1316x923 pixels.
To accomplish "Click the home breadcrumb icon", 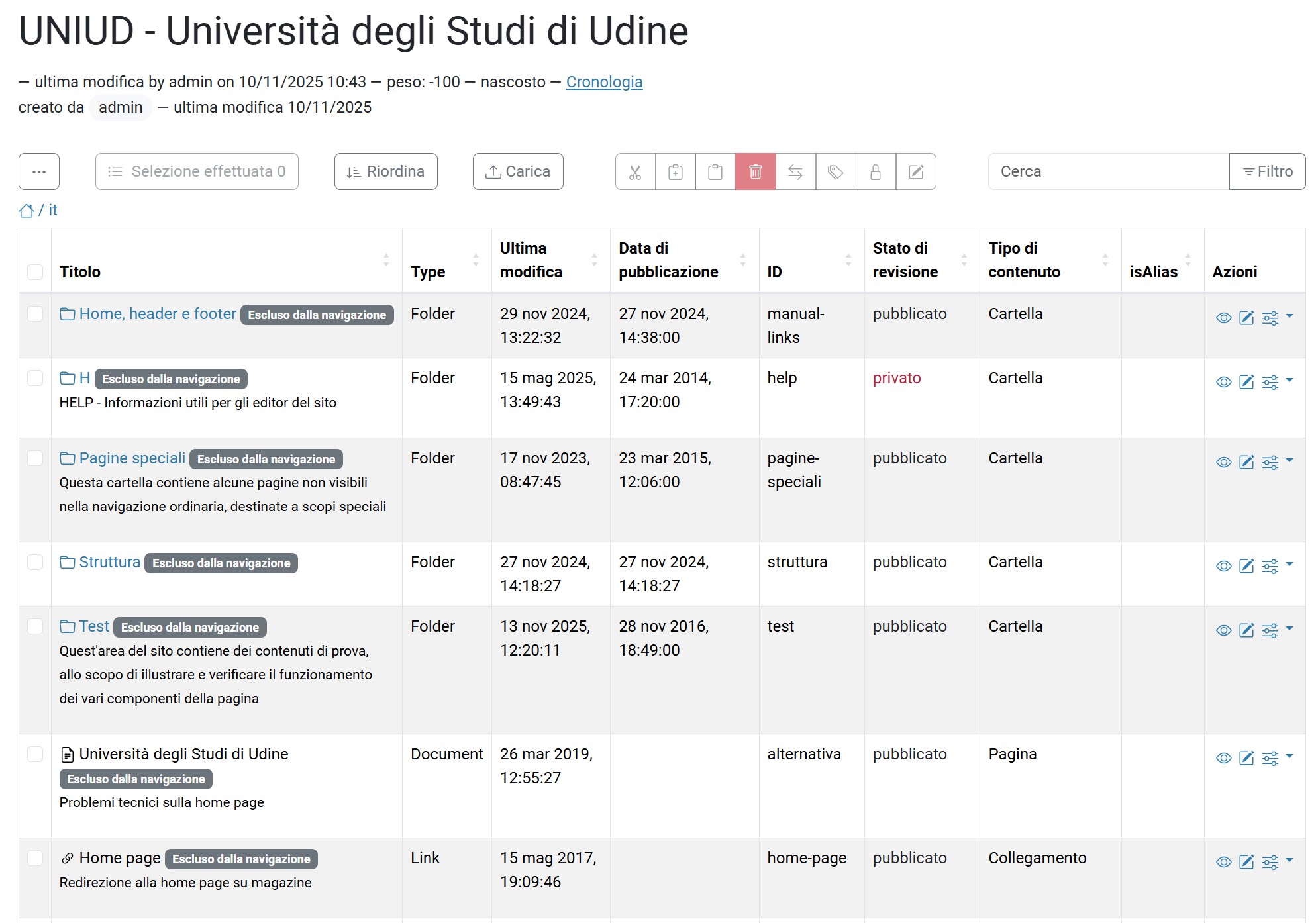I will tap(26, 211).
